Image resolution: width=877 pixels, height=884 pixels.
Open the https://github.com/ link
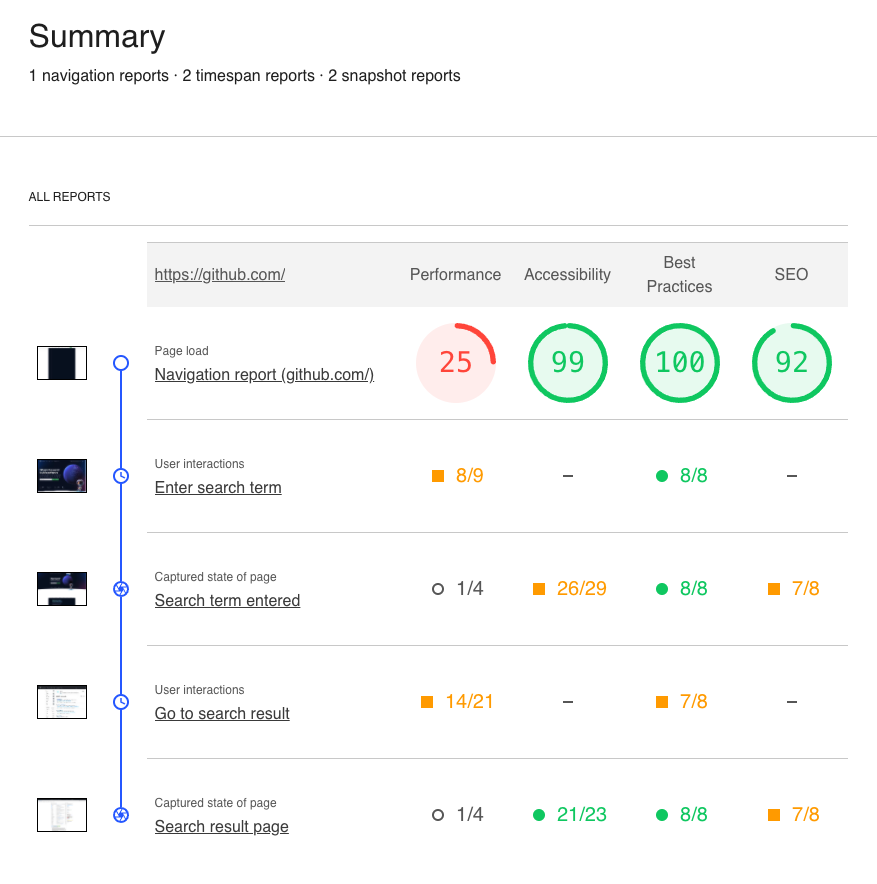pos(219,274)
